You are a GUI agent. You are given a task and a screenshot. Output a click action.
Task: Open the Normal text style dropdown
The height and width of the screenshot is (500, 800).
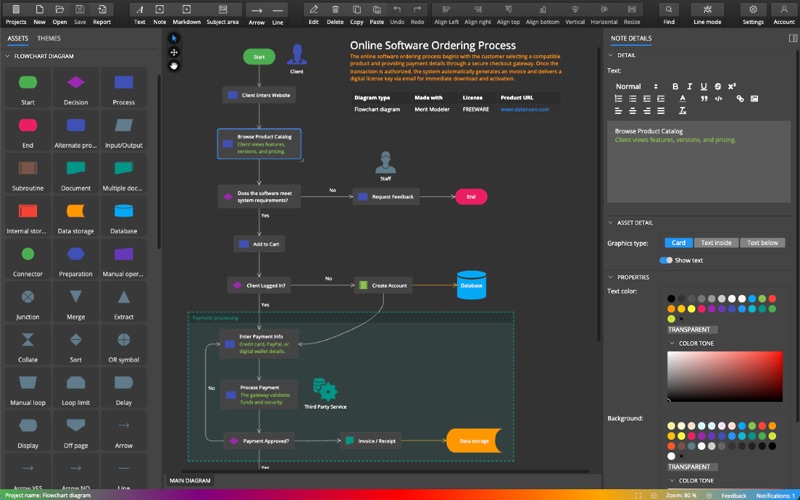coord(636,86)
